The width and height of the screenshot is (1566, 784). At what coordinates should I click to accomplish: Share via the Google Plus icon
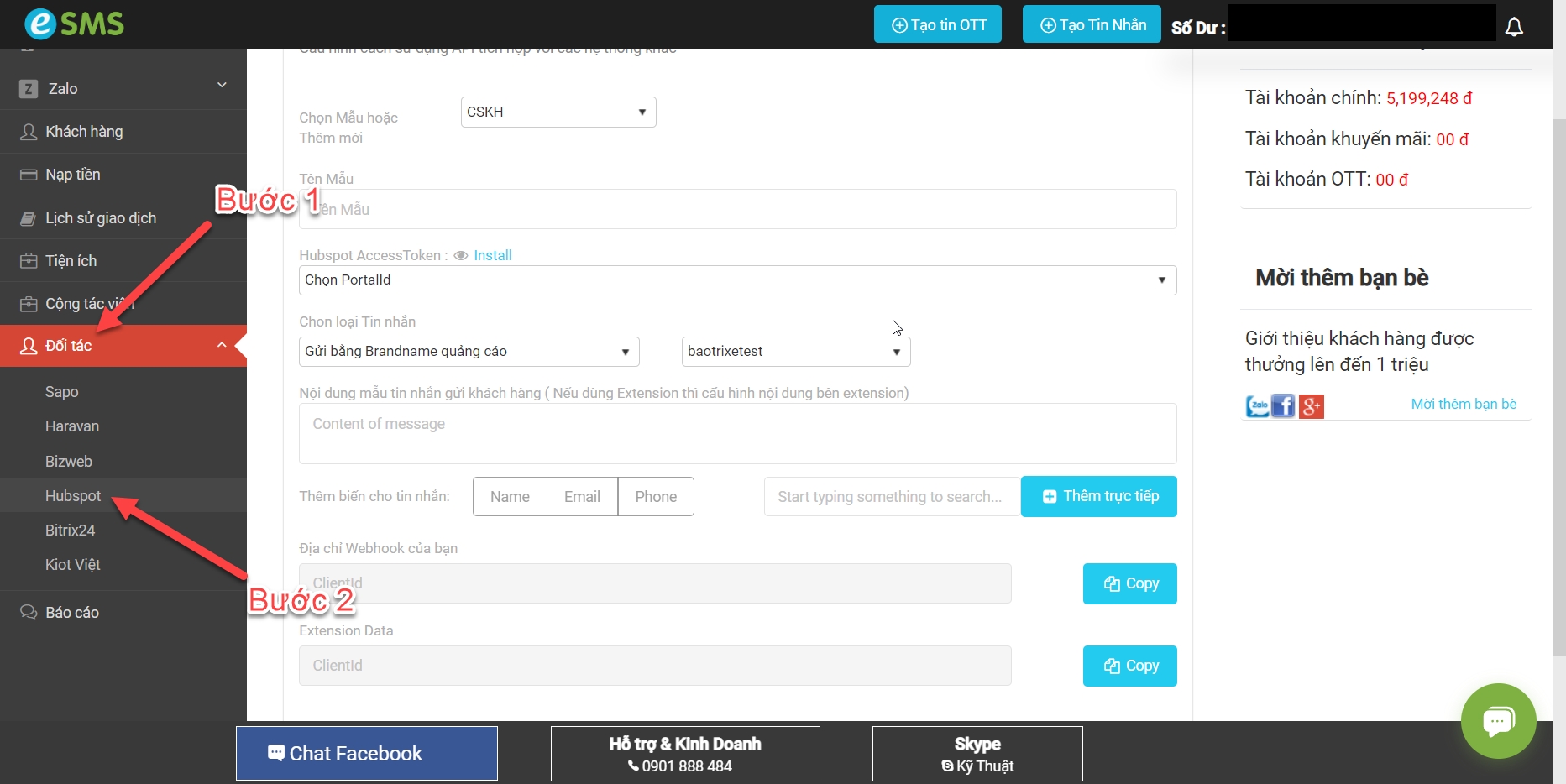coord(1311,406)
